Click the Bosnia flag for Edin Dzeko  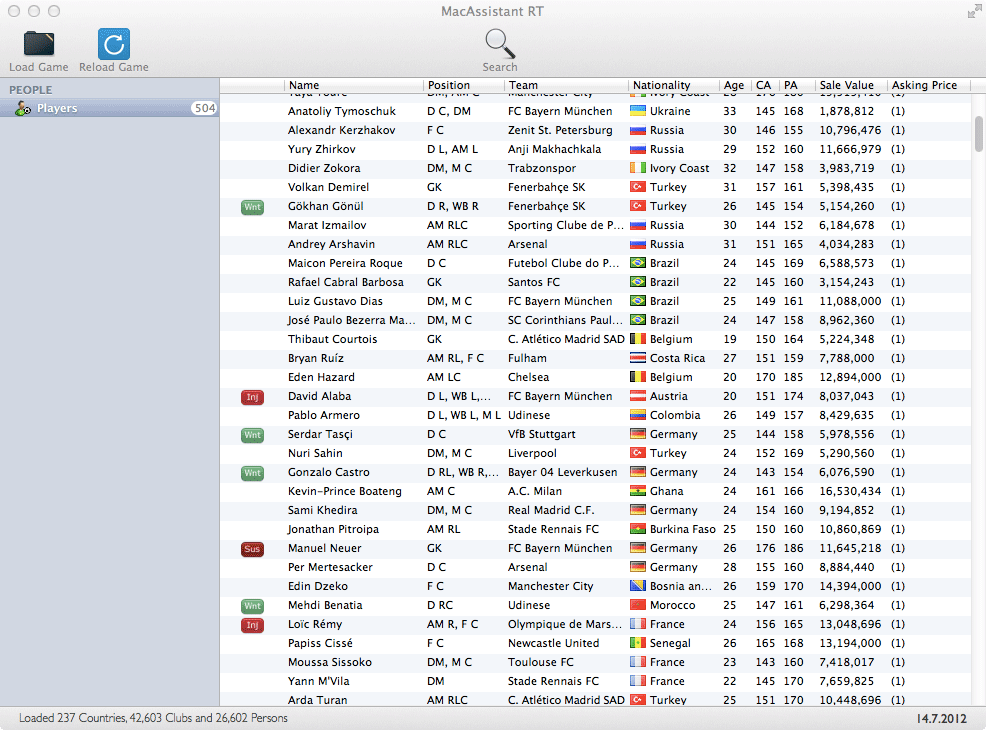pos(638,586)
